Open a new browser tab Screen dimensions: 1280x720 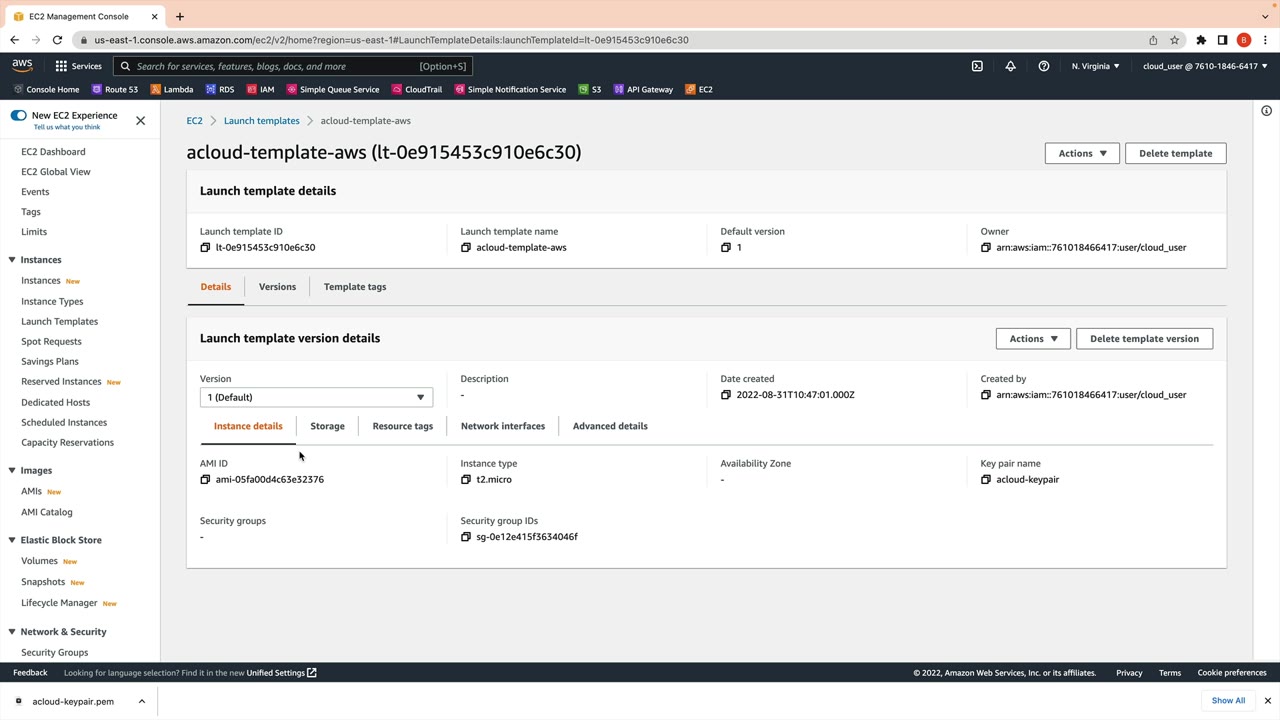pyautogui.click(x=180, y=16)
